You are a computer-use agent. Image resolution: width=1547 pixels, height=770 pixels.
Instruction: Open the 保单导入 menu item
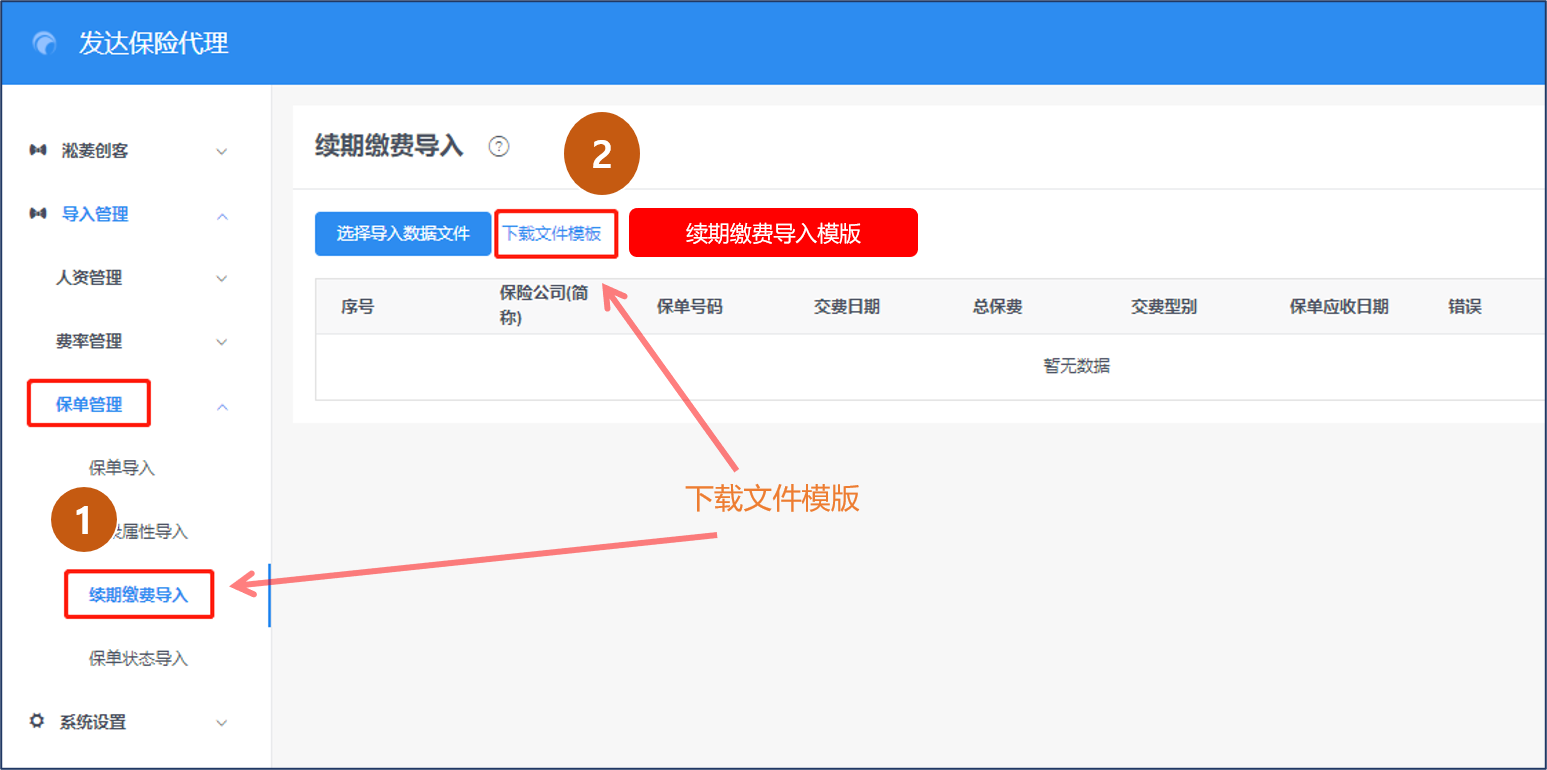tap(122, 468)
